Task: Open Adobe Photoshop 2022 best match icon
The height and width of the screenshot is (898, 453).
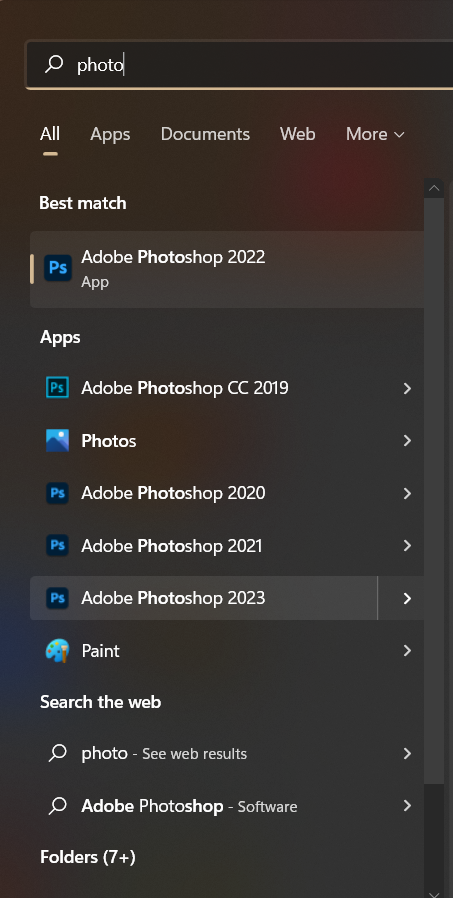Action: click(x=58, y=269)
